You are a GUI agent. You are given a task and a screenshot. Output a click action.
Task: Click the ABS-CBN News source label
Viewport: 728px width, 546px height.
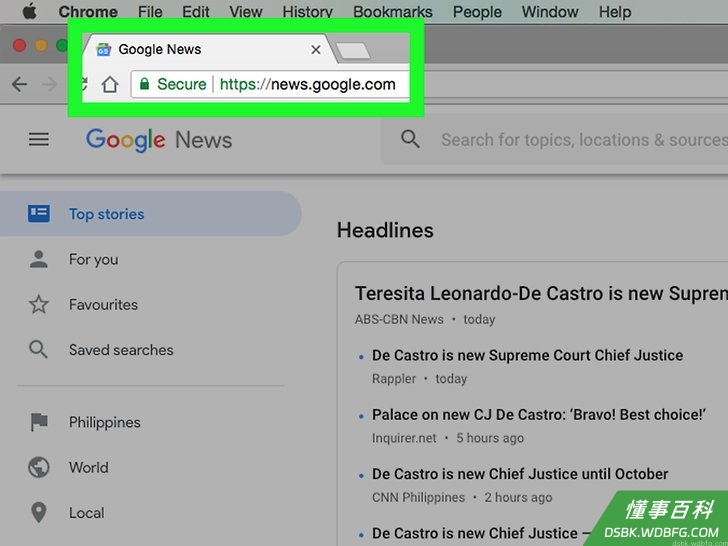click(x=399, y=319)
